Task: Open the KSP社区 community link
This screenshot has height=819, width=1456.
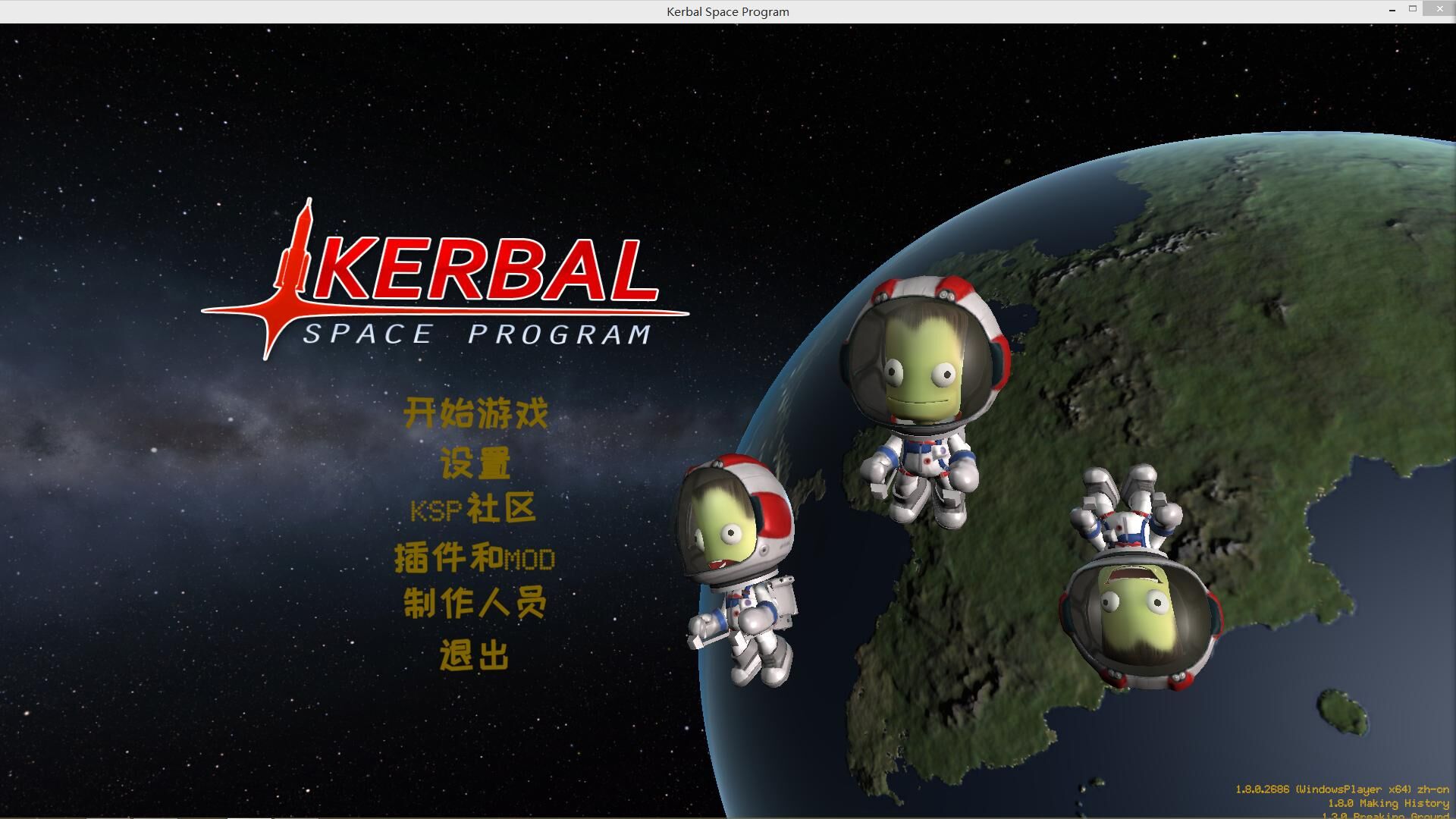Action: [x=474, y=509]
